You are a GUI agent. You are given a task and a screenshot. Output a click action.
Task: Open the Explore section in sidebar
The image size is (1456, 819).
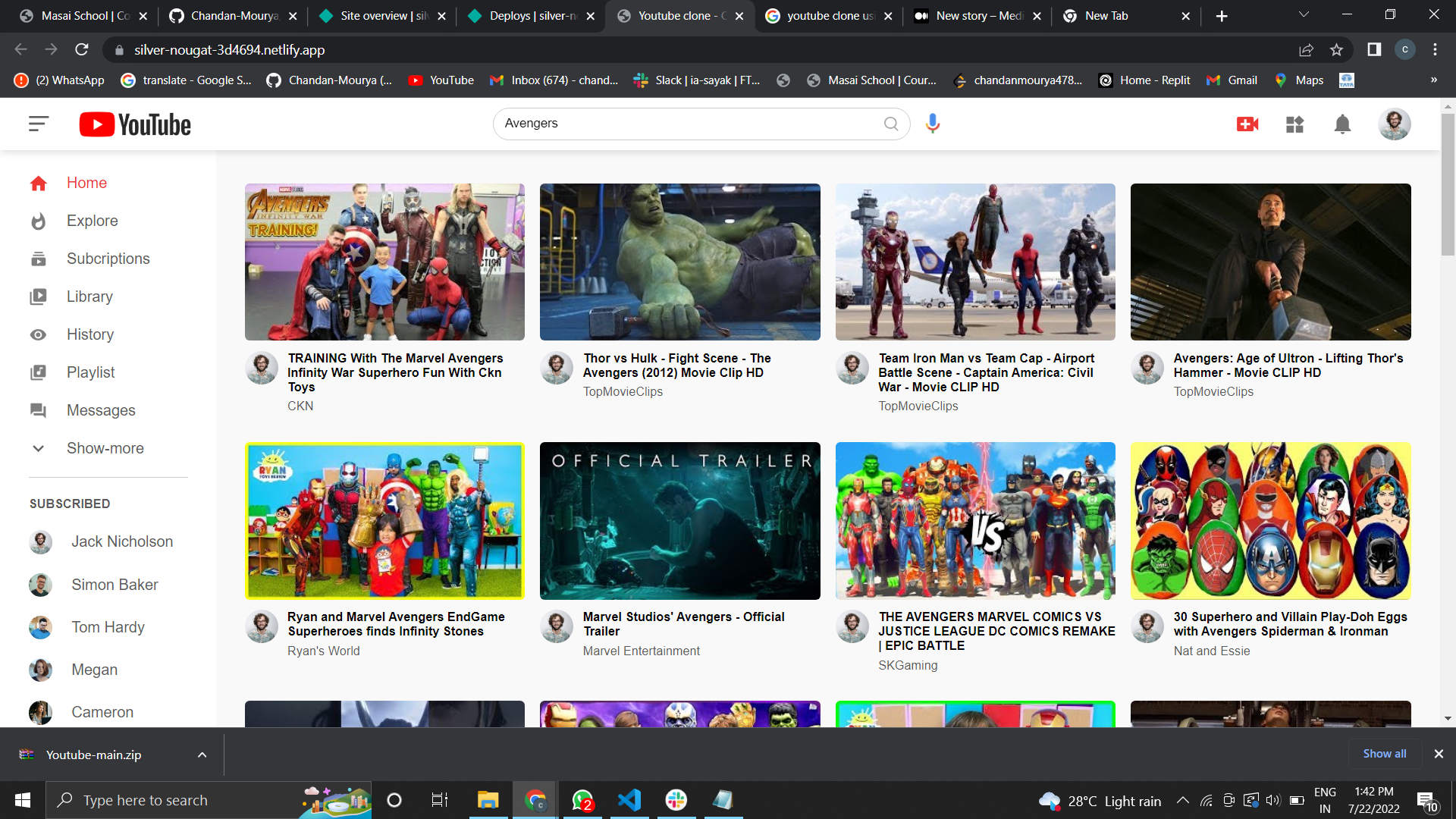point(92,221)
